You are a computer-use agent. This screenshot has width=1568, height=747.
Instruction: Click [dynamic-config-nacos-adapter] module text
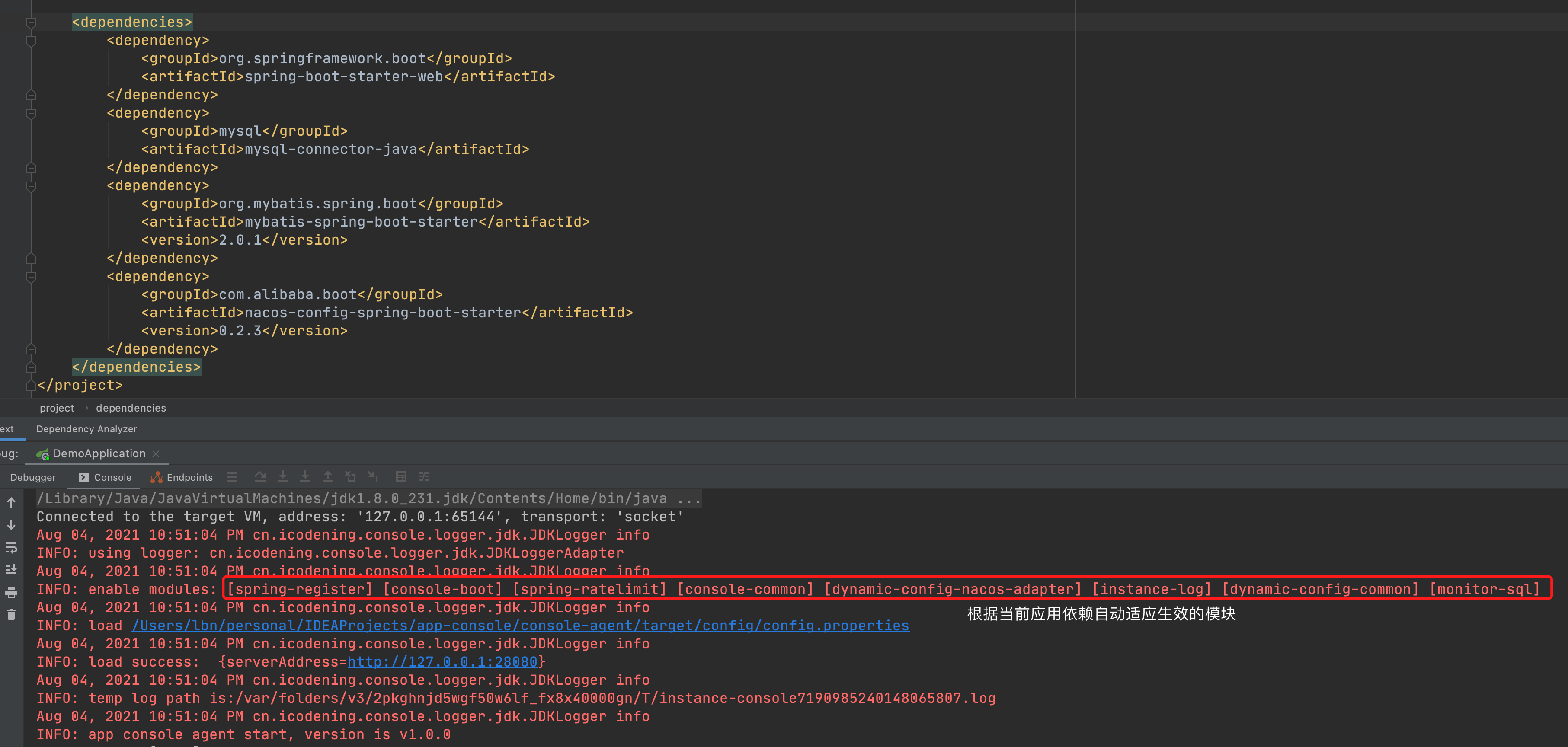point(953,589)
